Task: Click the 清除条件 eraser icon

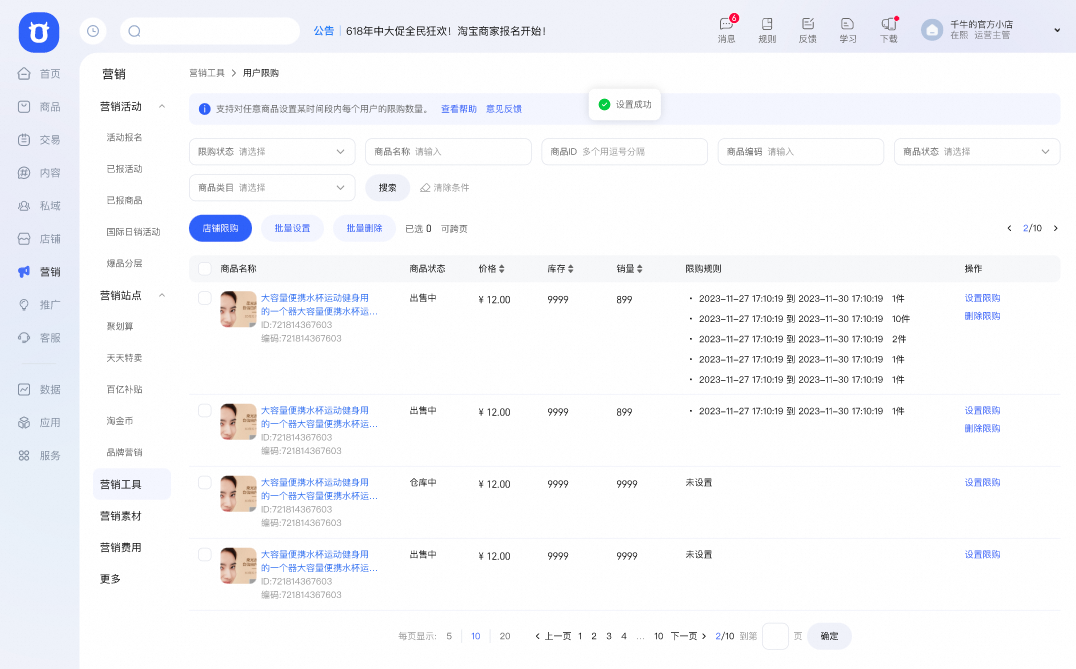Action: click(x=425, y=188)
